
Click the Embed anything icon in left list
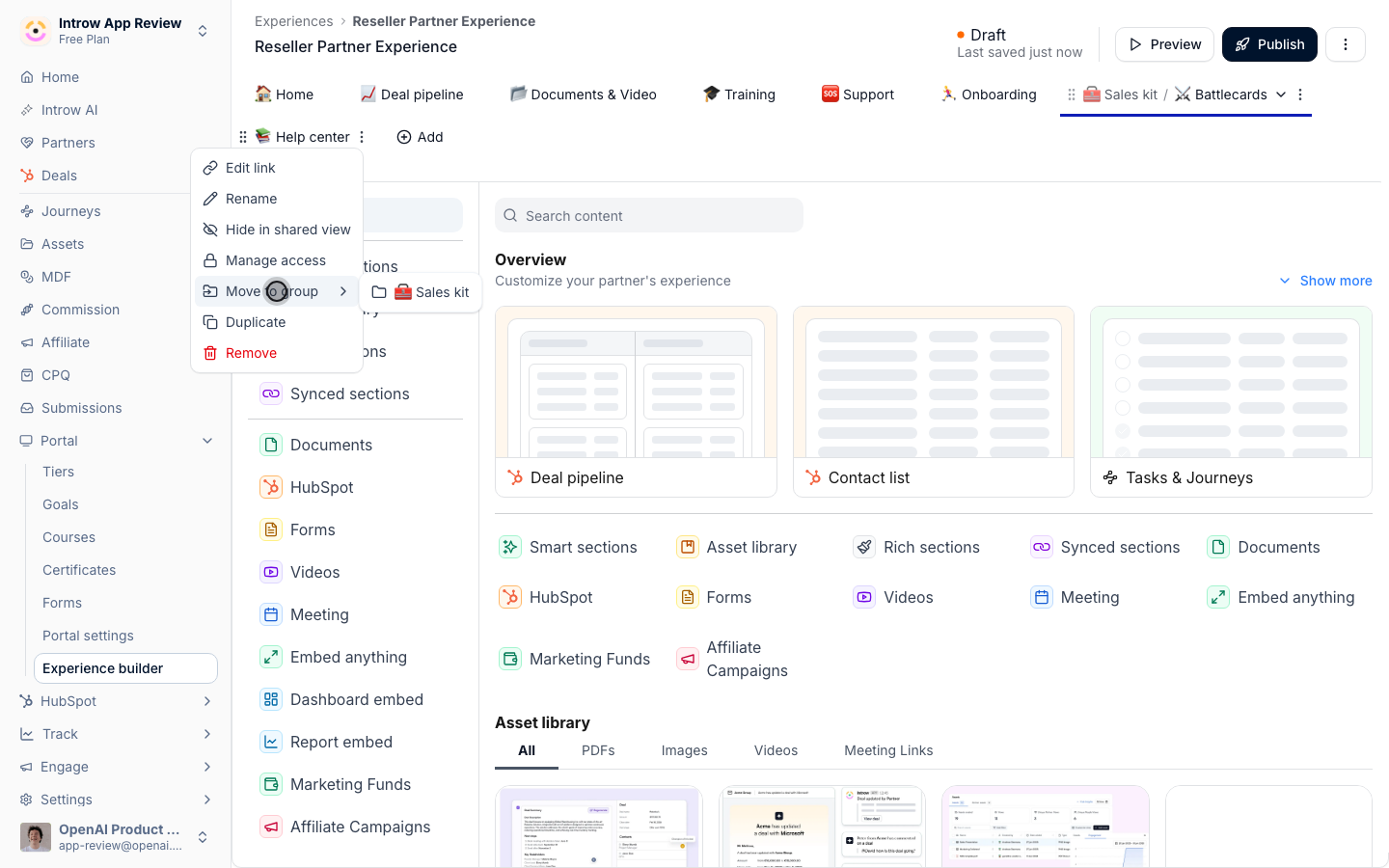tap(271, 657)
